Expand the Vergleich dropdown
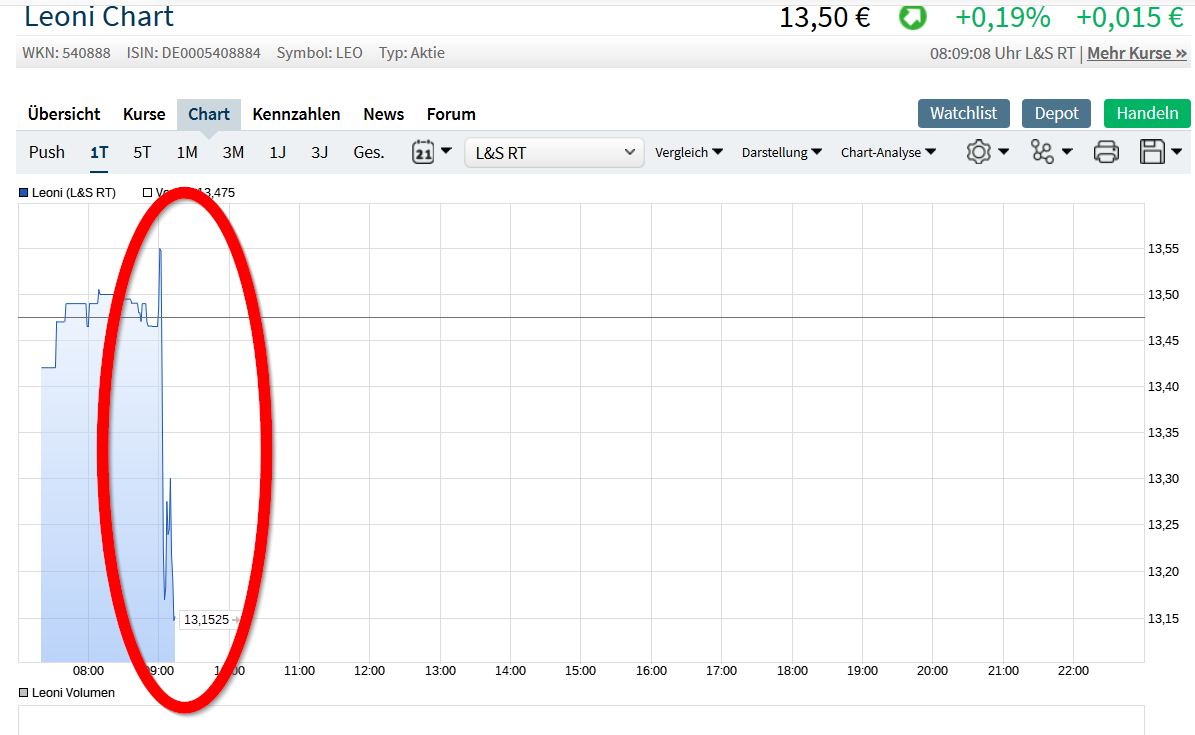 pos(689,152)
